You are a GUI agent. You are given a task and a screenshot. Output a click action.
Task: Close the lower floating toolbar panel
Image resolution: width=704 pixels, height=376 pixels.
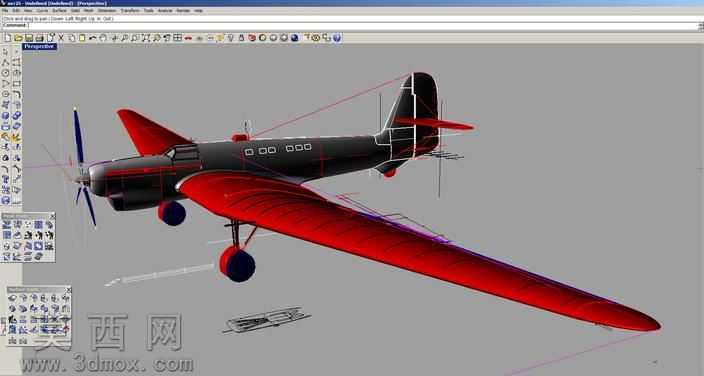point(69,290)
